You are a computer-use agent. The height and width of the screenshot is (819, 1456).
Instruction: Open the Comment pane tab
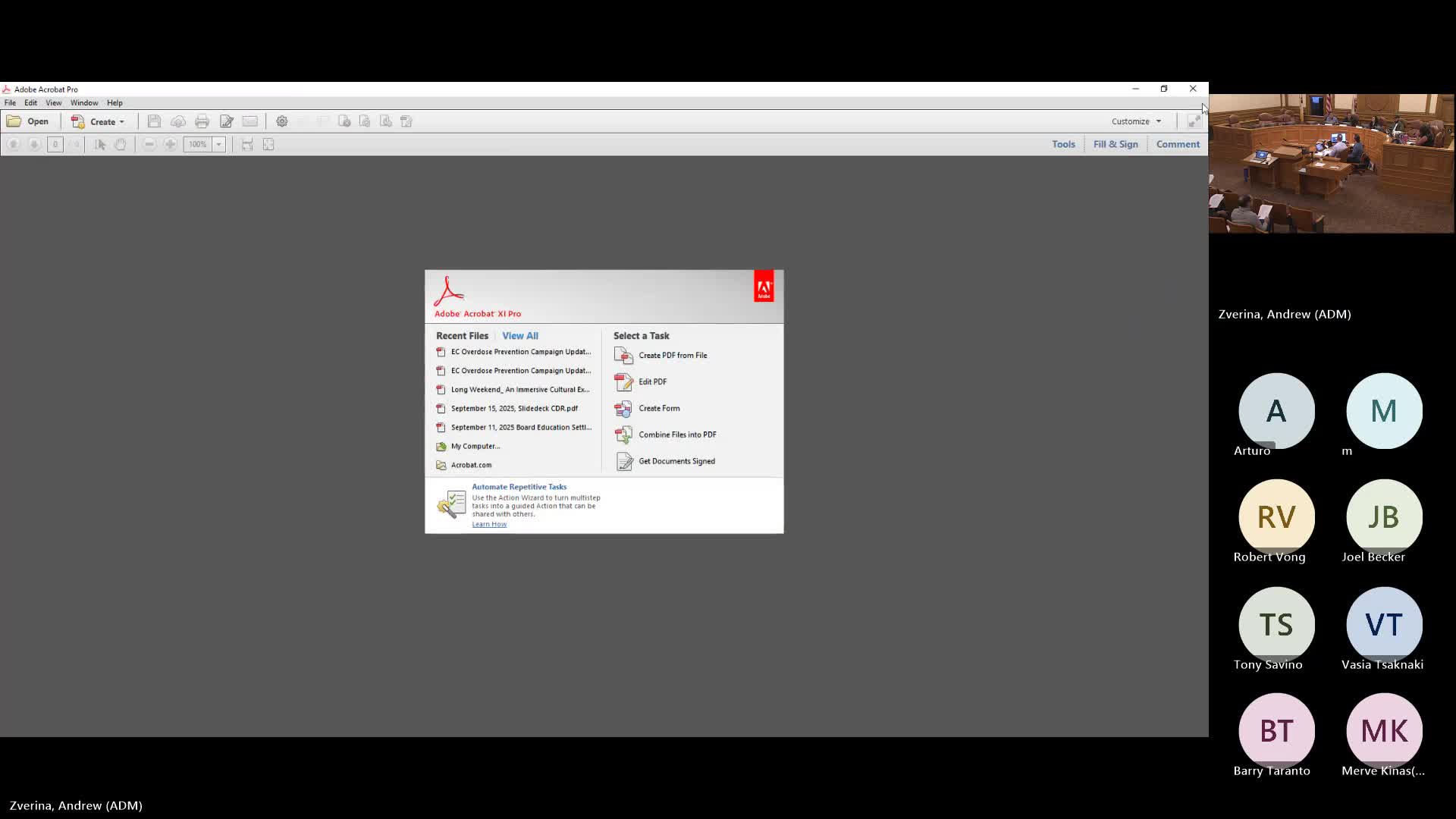(1177, 144)
